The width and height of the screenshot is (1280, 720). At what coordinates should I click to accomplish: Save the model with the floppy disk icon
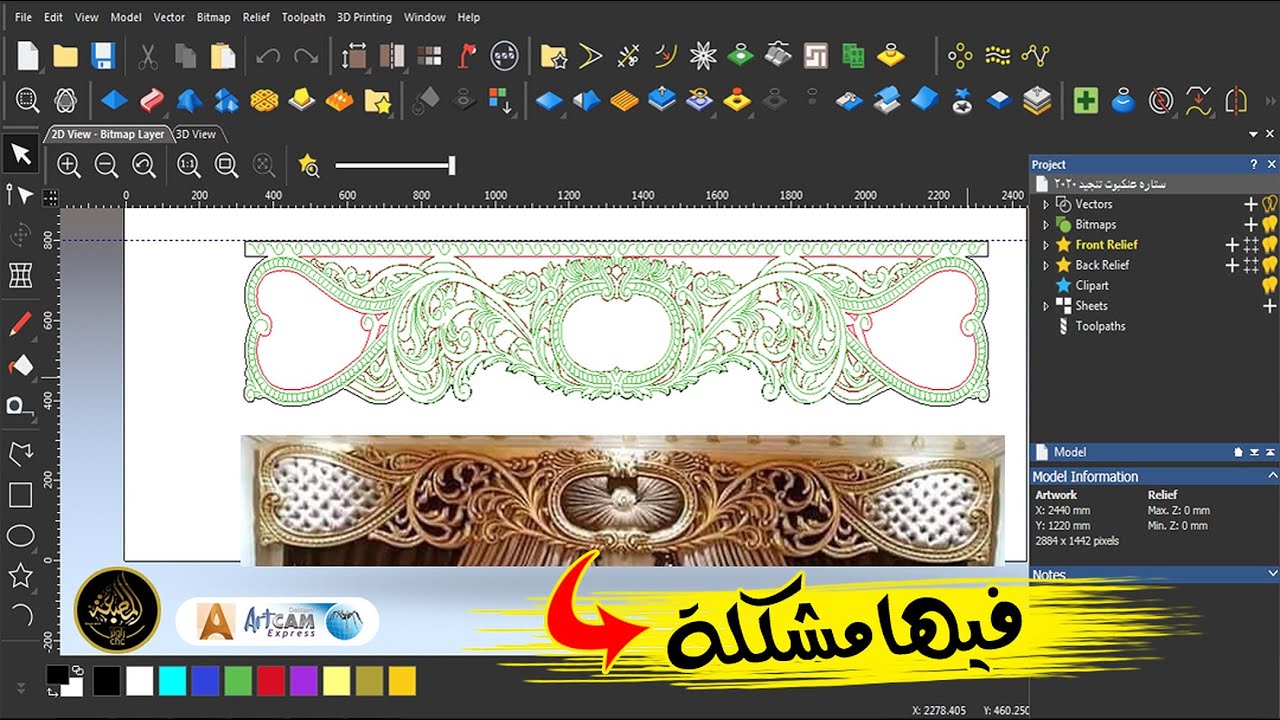pyautogui.click(x=102, y=56)
